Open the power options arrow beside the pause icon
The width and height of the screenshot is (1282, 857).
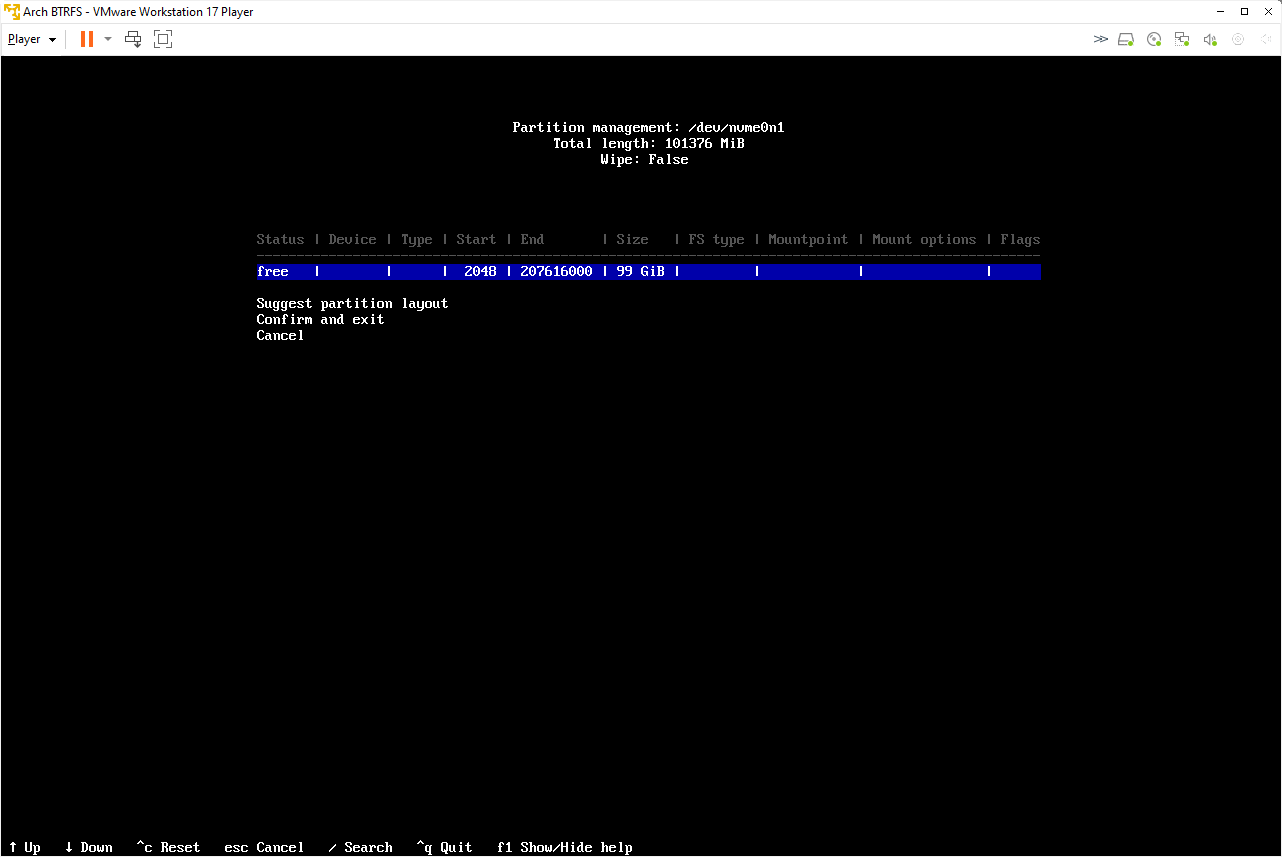tap(108, 39)
